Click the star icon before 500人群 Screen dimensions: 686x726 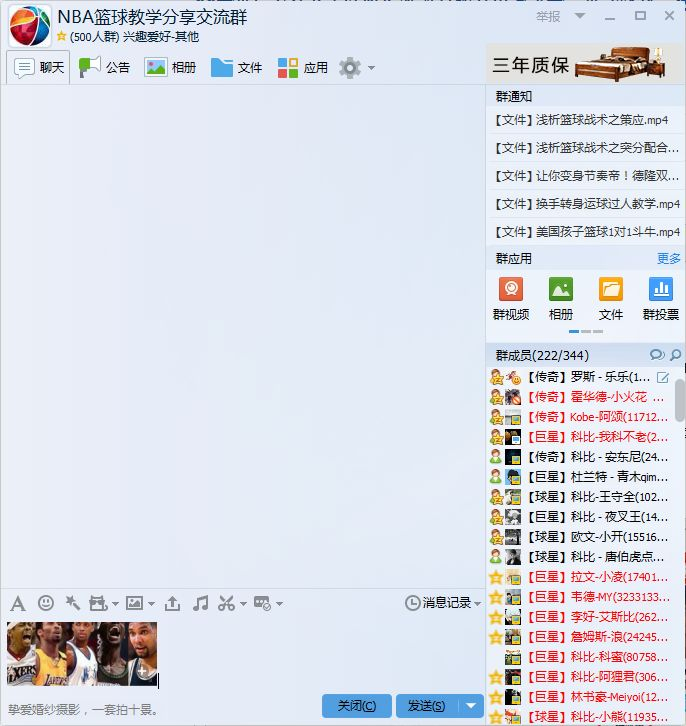click(61, 36)
